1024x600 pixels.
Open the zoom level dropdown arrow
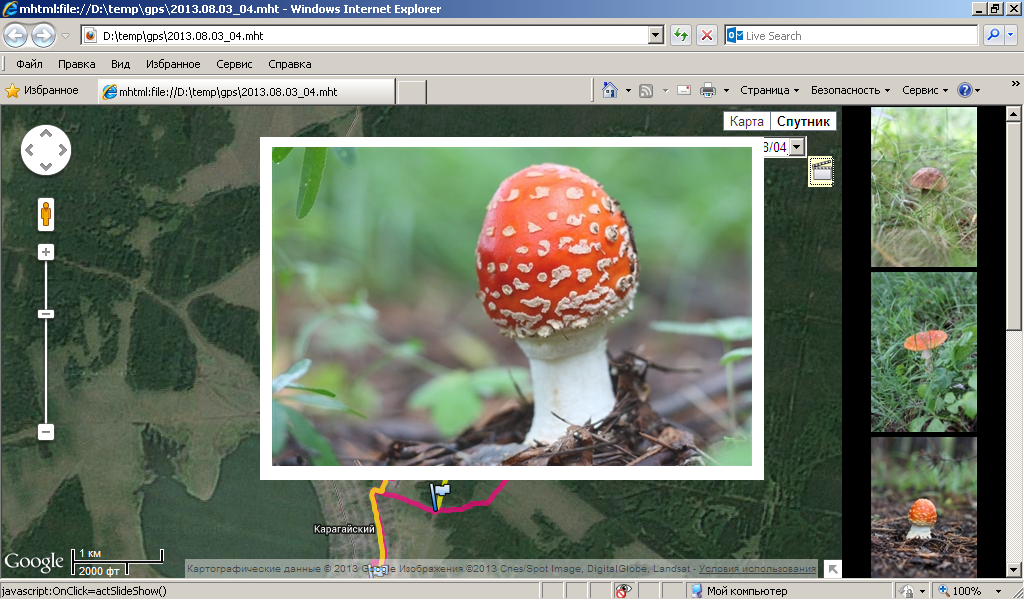pos(997,592)
